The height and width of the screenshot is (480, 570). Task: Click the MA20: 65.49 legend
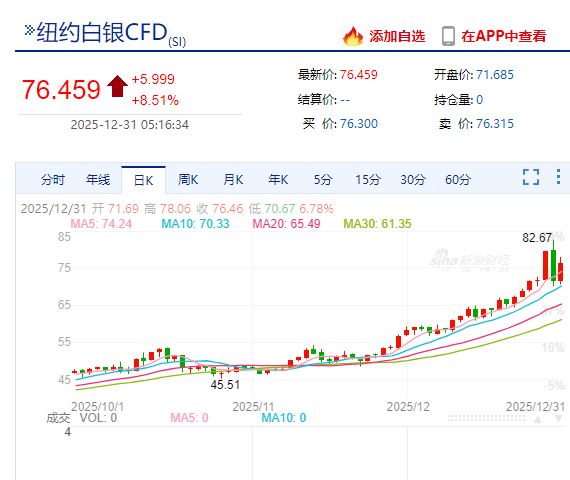286,224
